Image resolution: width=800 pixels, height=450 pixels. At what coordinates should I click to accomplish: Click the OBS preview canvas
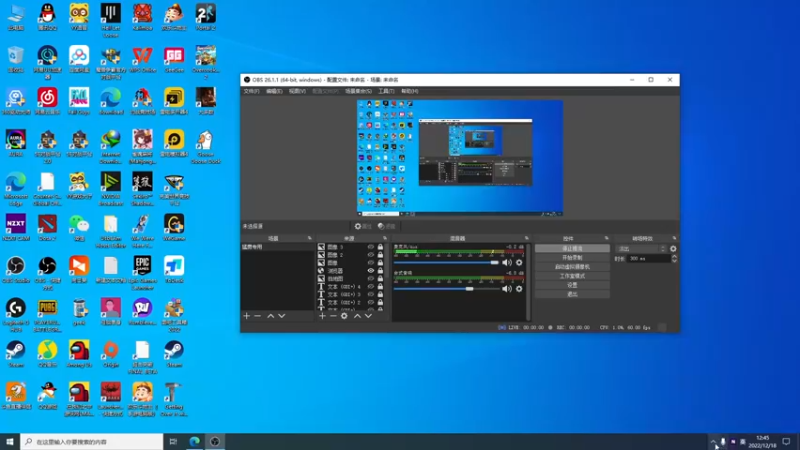pos(460,158)
